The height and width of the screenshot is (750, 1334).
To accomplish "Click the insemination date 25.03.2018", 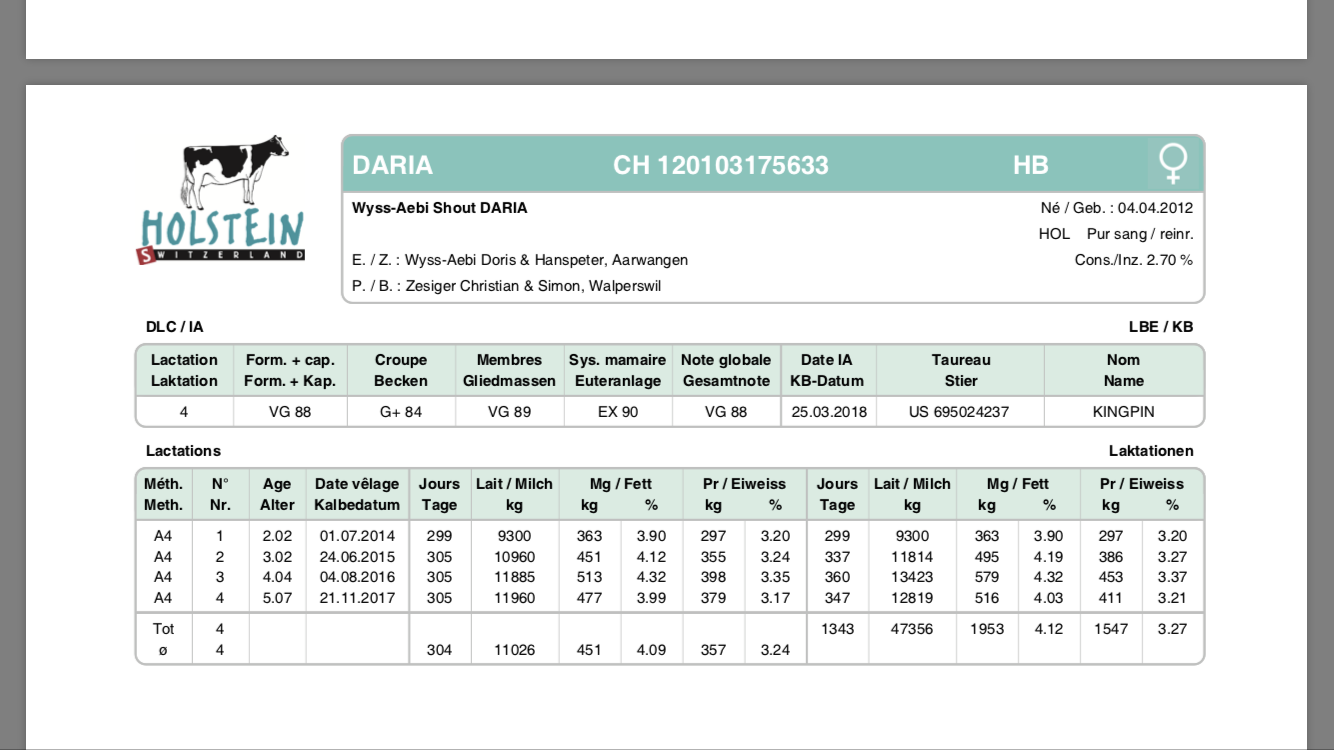I will (827, 411).
